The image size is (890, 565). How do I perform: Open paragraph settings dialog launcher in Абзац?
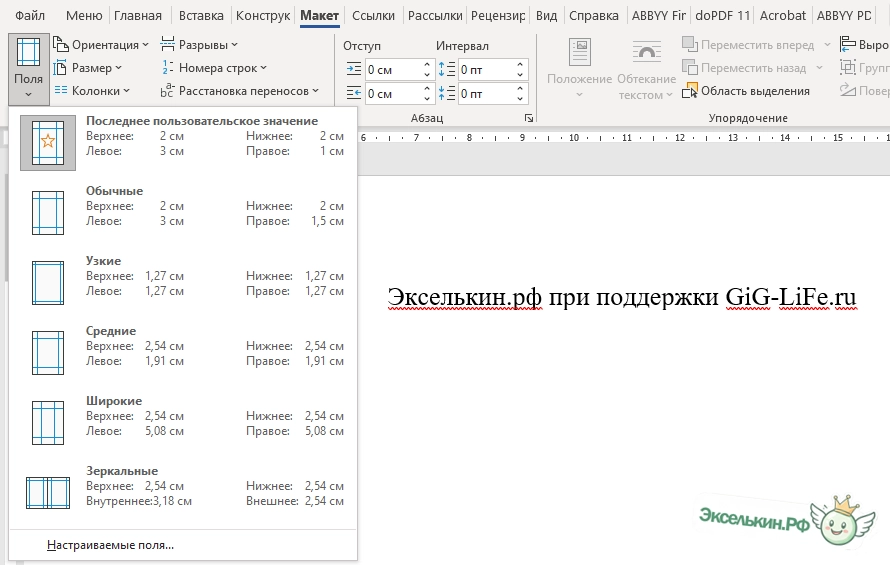click(x=527, y=118)
